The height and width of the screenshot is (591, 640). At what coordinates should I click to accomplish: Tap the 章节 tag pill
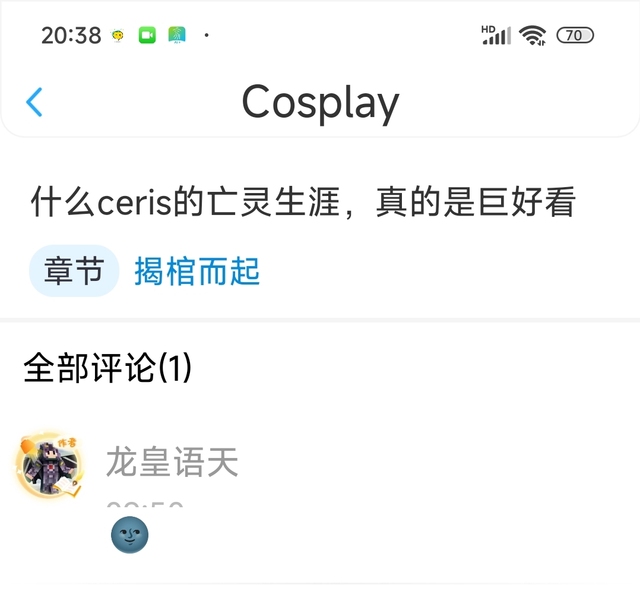(x=74, y=271)
